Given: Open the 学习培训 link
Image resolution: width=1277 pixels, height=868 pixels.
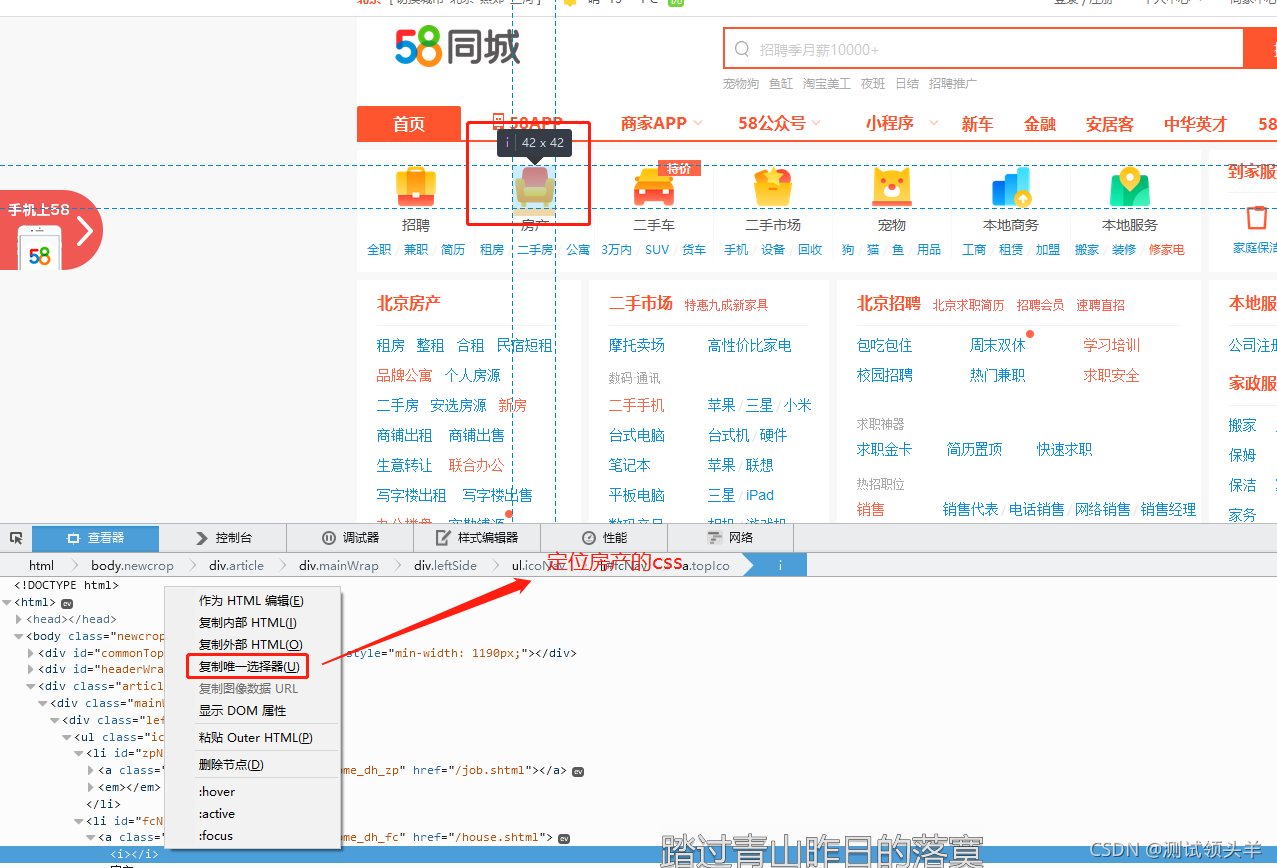Looking at the screenshot, I should click(1111, 345).
